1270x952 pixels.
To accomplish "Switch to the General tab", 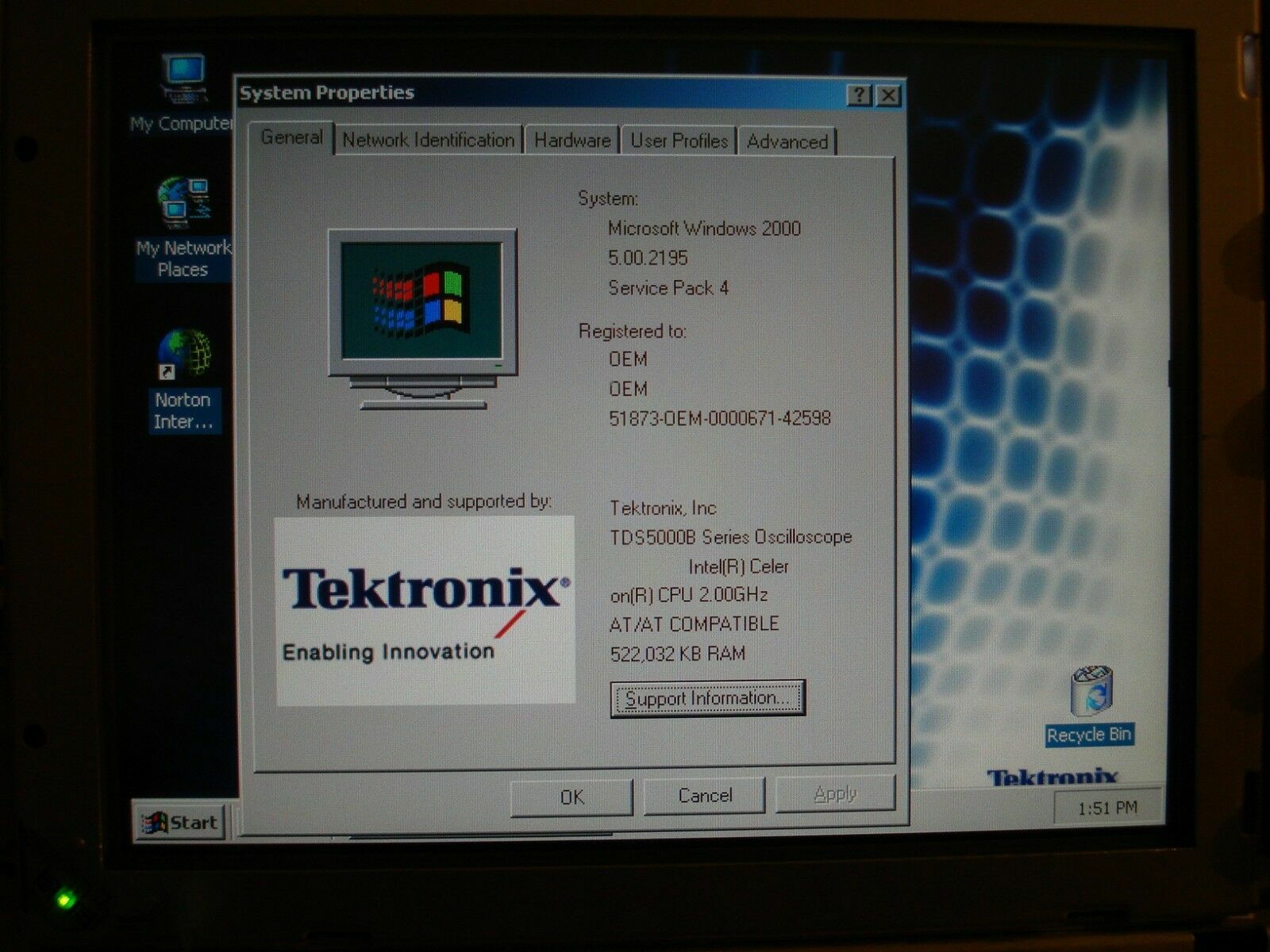I will [291, 138].
